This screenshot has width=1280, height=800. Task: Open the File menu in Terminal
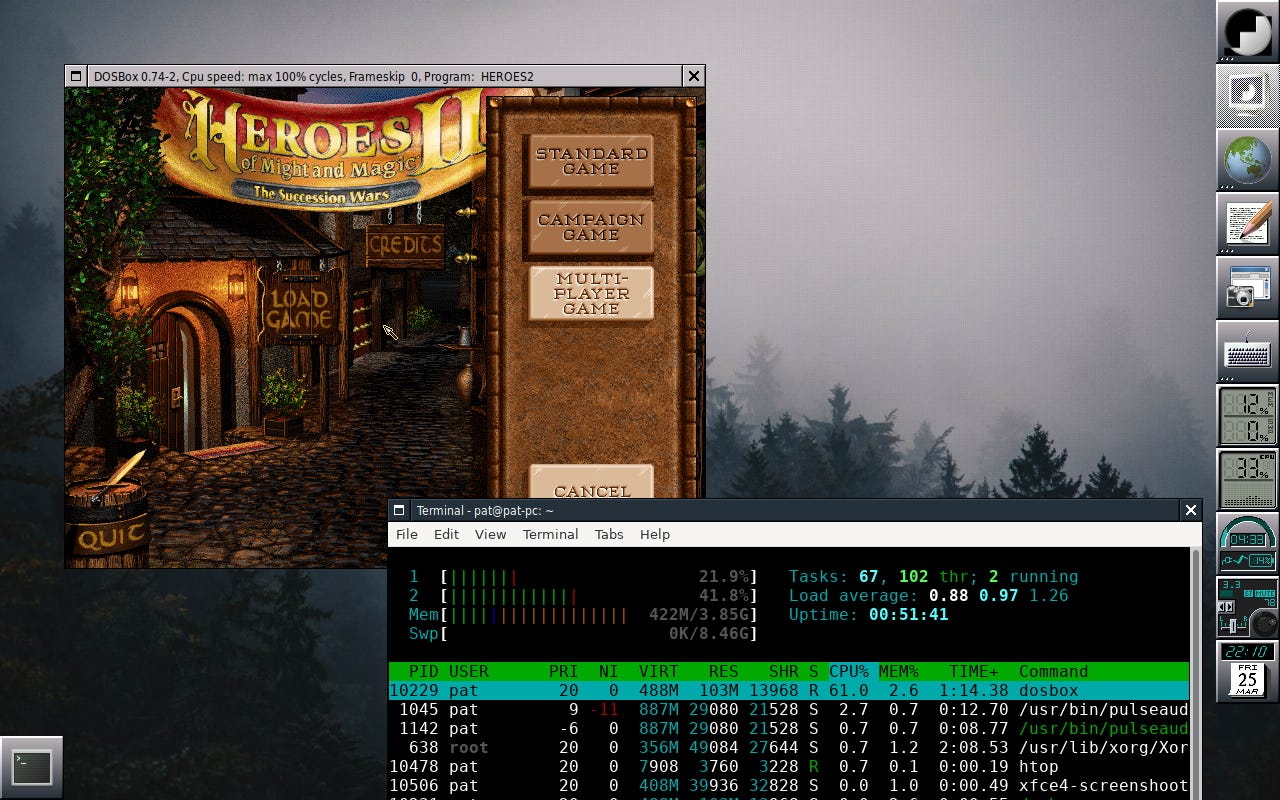(x=407, y=534)
